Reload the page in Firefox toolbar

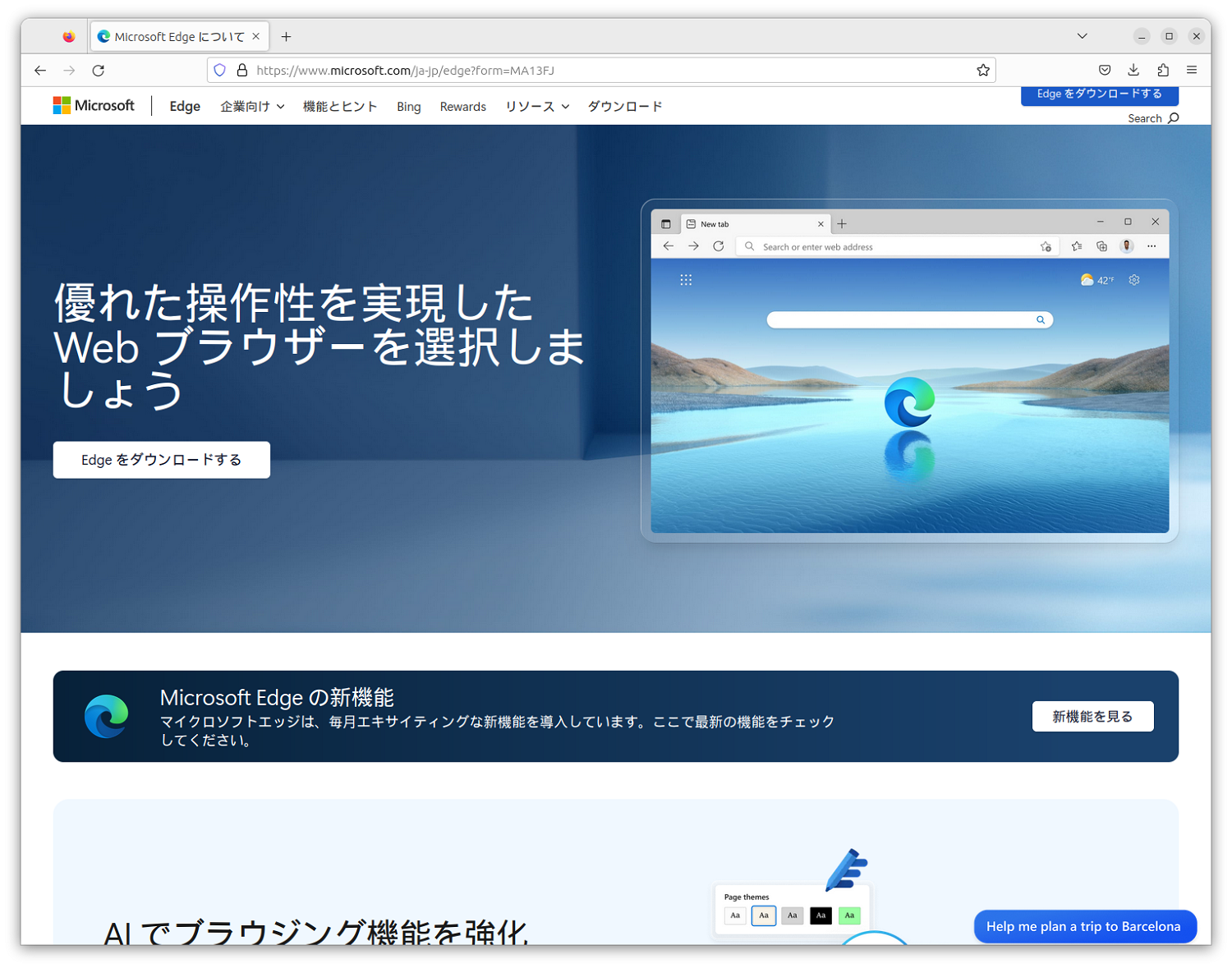coord(99,71)
